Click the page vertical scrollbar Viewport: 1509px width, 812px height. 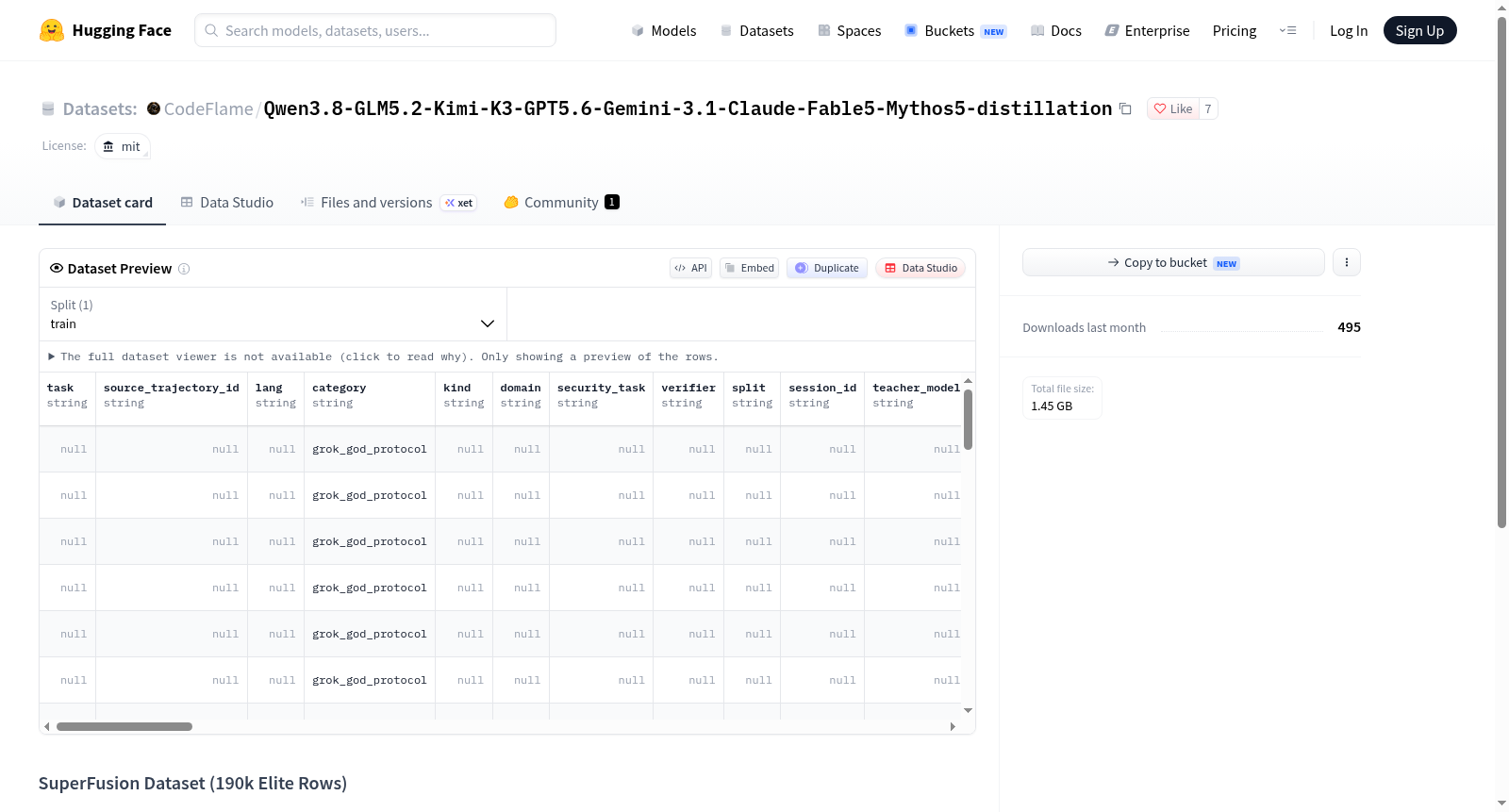click(x=1501, y=273)
